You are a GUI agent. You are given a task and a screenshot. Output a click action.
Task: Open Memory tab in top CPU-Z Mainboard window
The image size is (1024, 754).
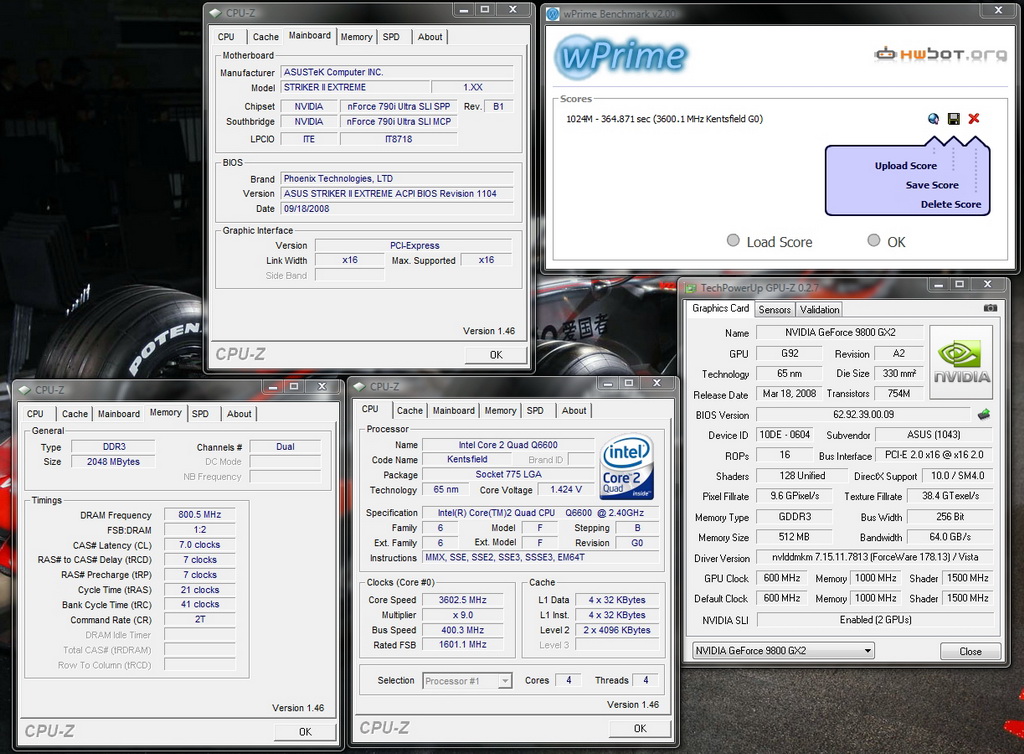tap(357, 37)
